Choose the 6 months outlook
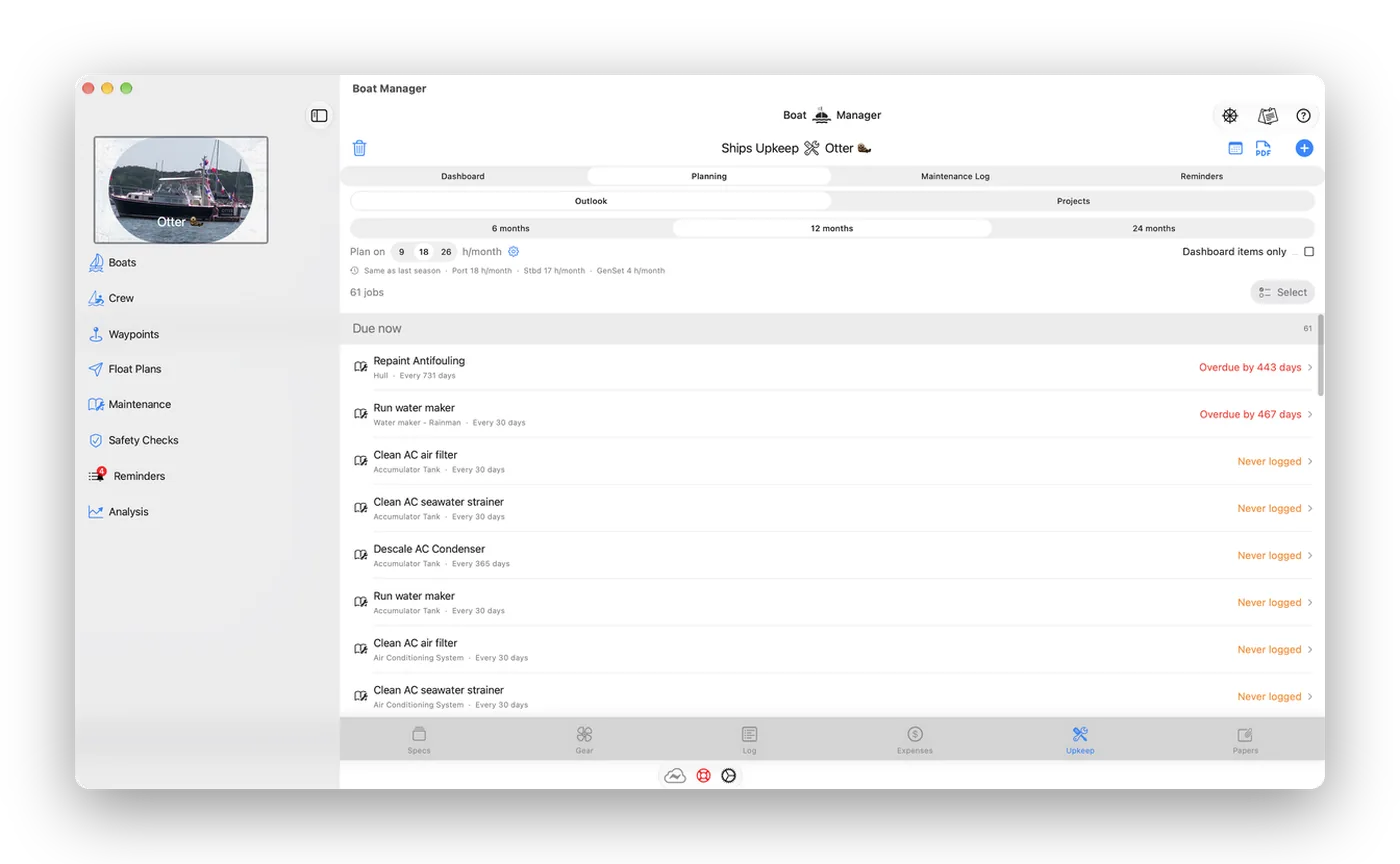Image resolution: width=1400 pixels, height=864 pixels. tap(511, 228)
